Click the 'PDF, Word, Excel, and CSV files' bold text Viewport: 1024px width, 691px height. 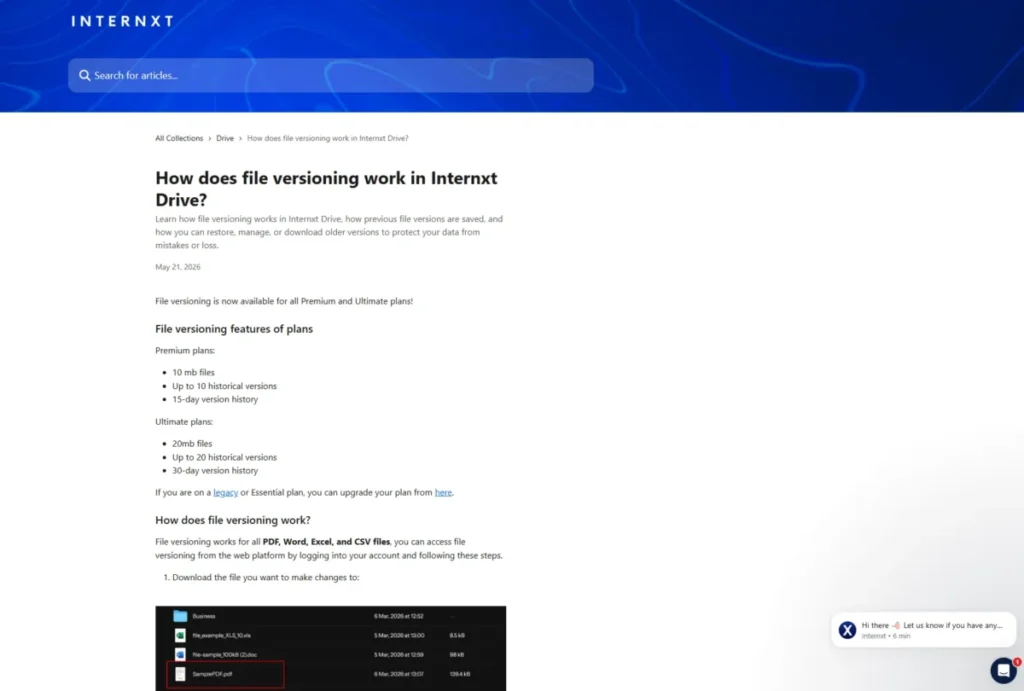click(326, 541)
